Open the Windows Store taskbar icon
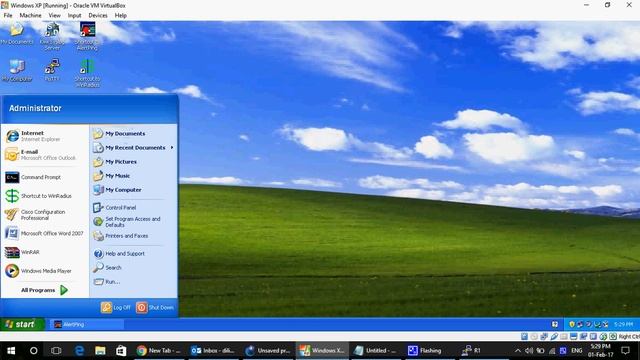 (x=121, y=351)
